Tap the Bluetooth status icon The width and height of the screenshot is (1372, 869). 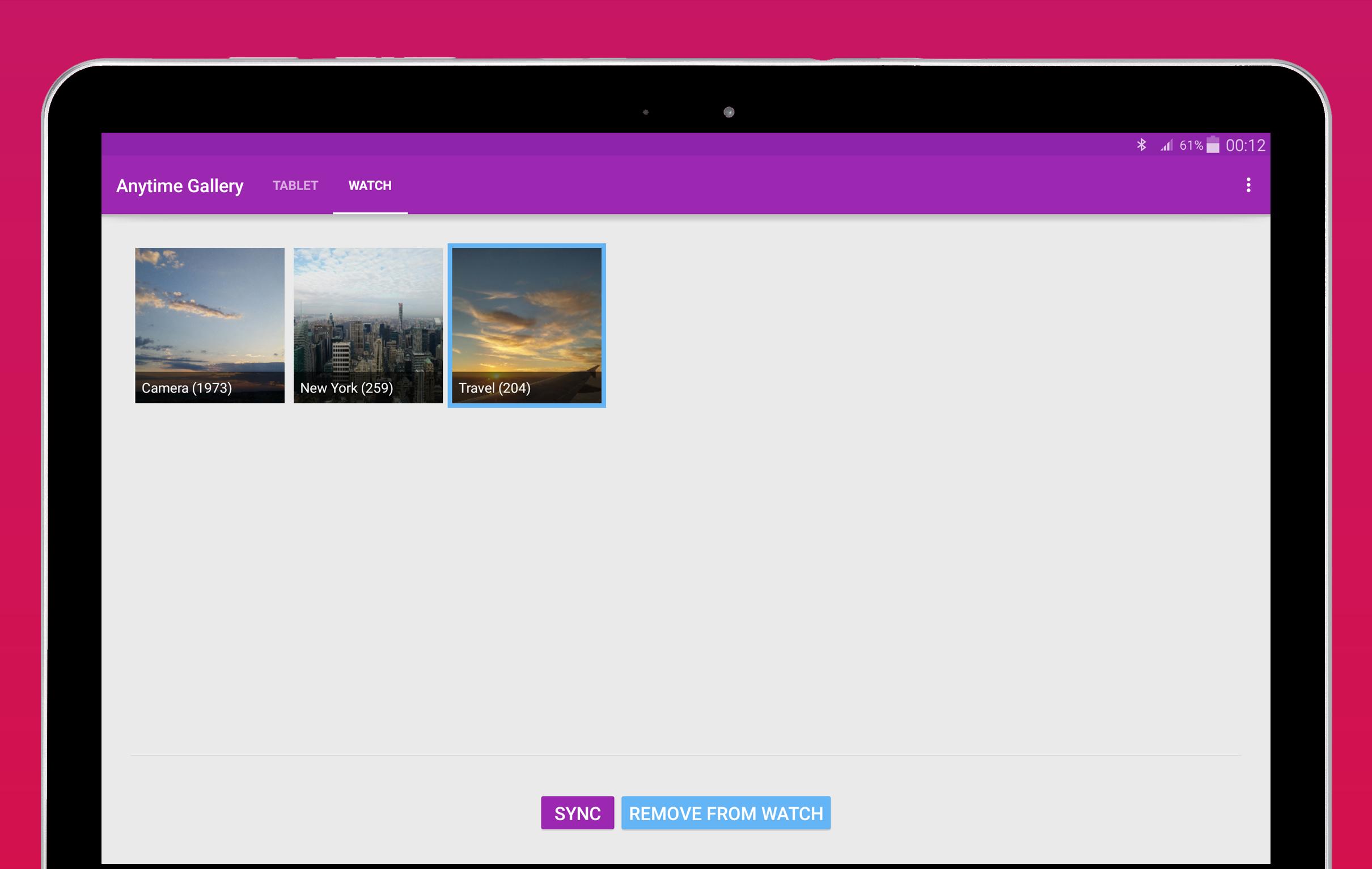pyautogui.click(x=1141, y=145)
